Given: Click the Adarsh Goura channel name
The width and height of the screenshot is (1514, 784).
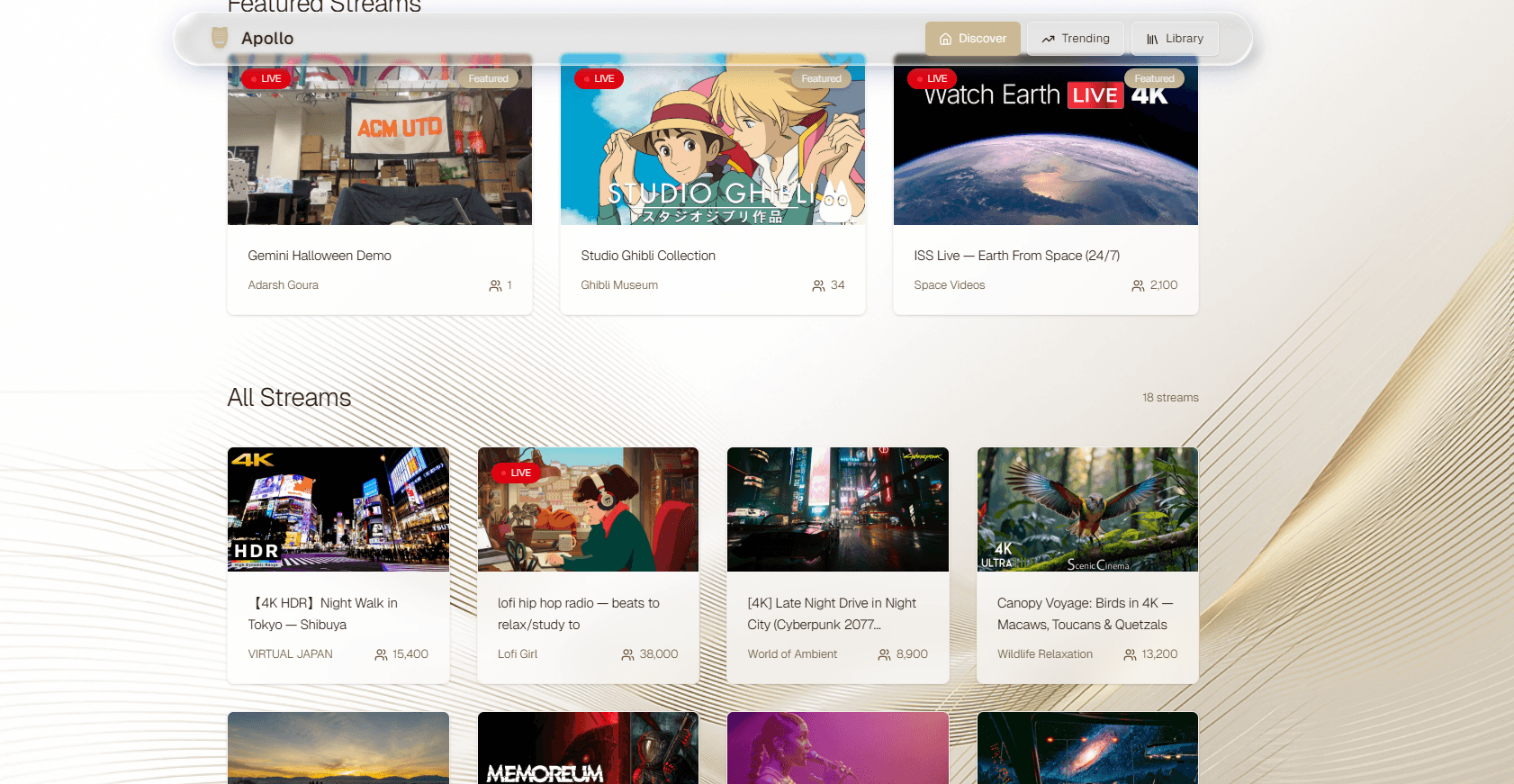Looking at the screenshot, I should pos(284,285).
